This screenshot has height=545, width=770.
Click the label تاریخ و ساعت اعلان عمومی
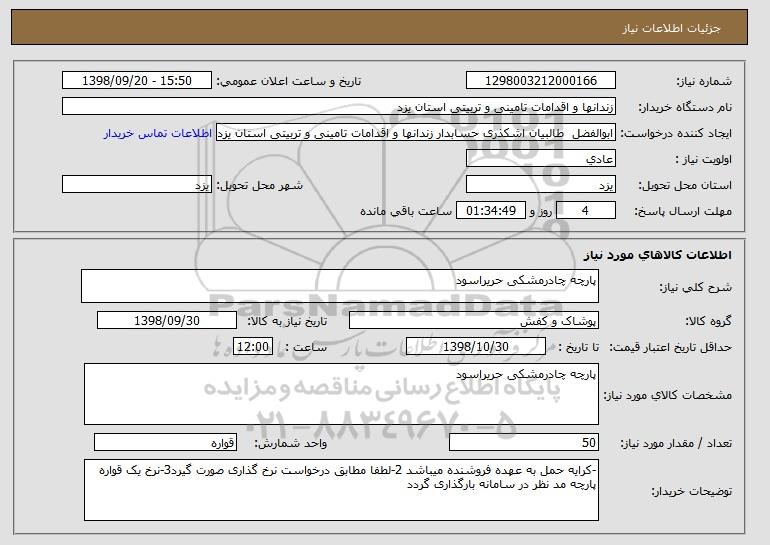[289, 81]
